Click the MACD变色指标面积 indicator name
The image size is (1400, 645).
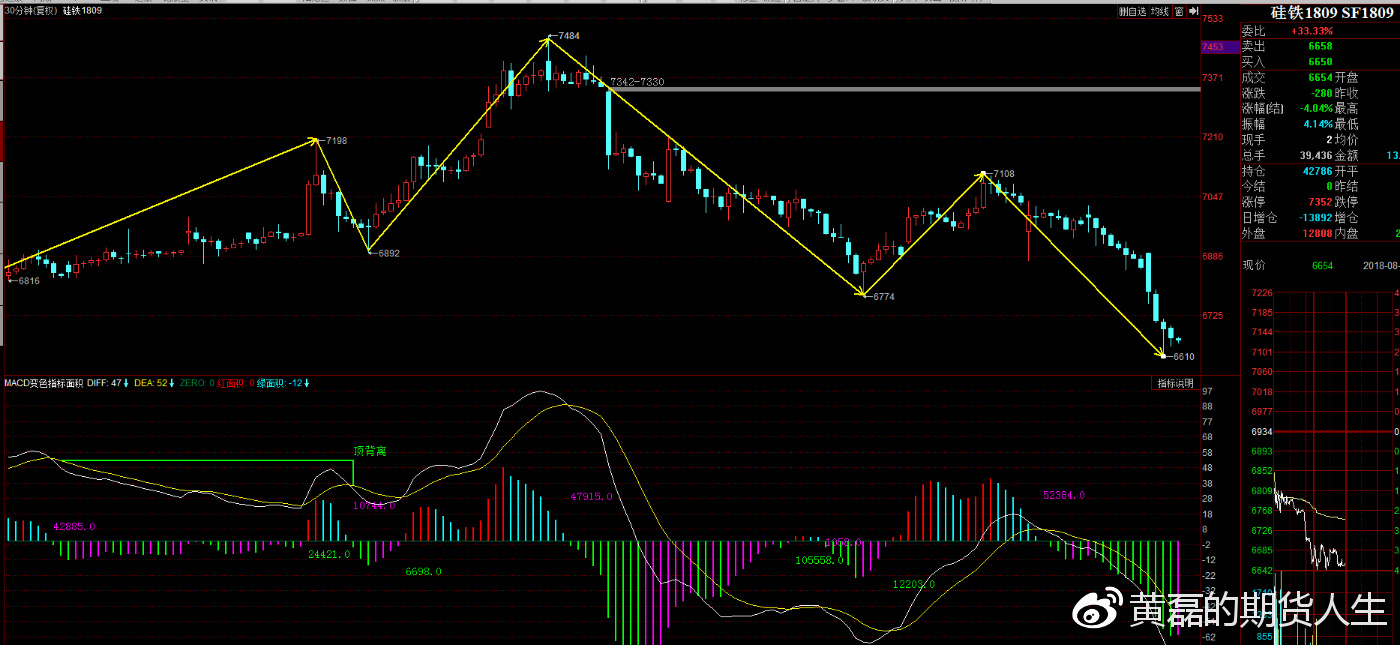43,383
